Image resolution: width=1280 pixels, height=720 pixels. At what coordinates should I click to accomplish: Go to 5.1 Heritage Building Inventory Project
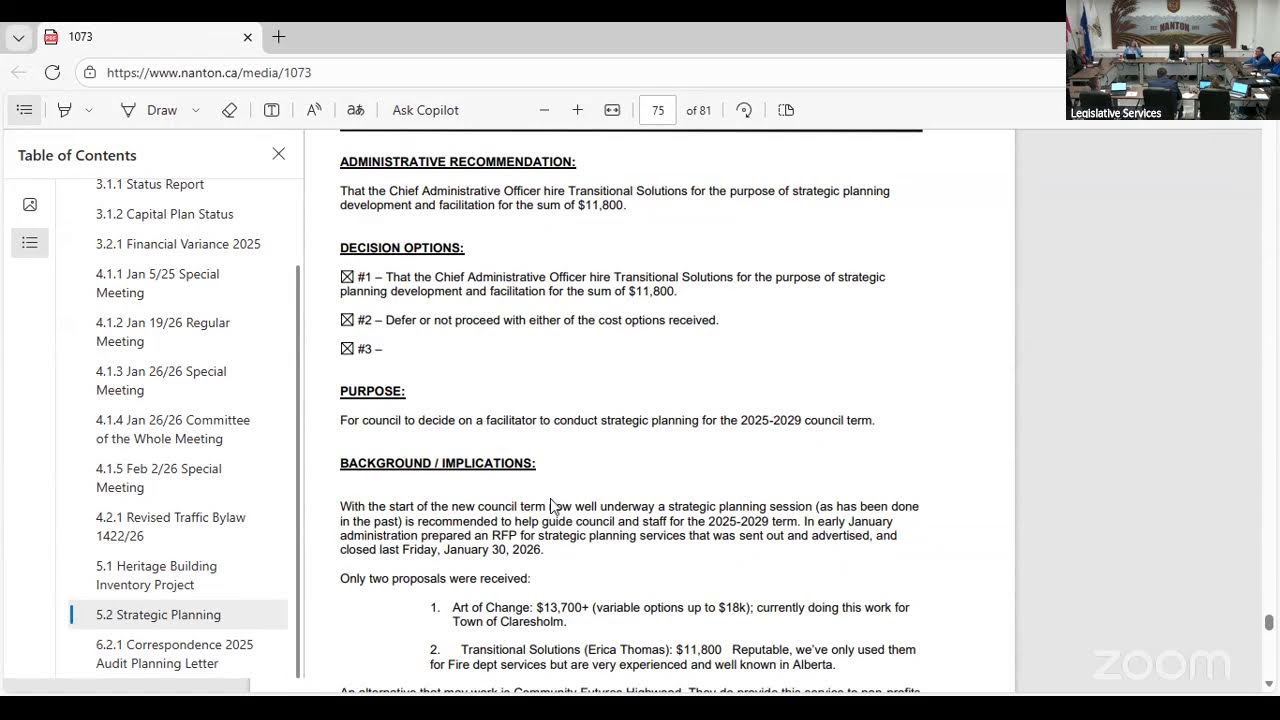pyautogui.click(x=156, y=575)
